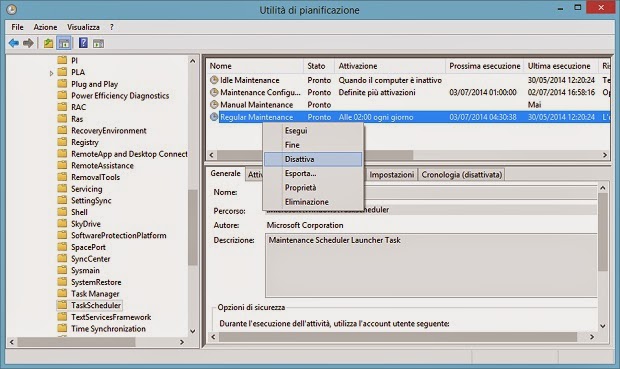Click the task list scroll left arrow

(212, 155)
